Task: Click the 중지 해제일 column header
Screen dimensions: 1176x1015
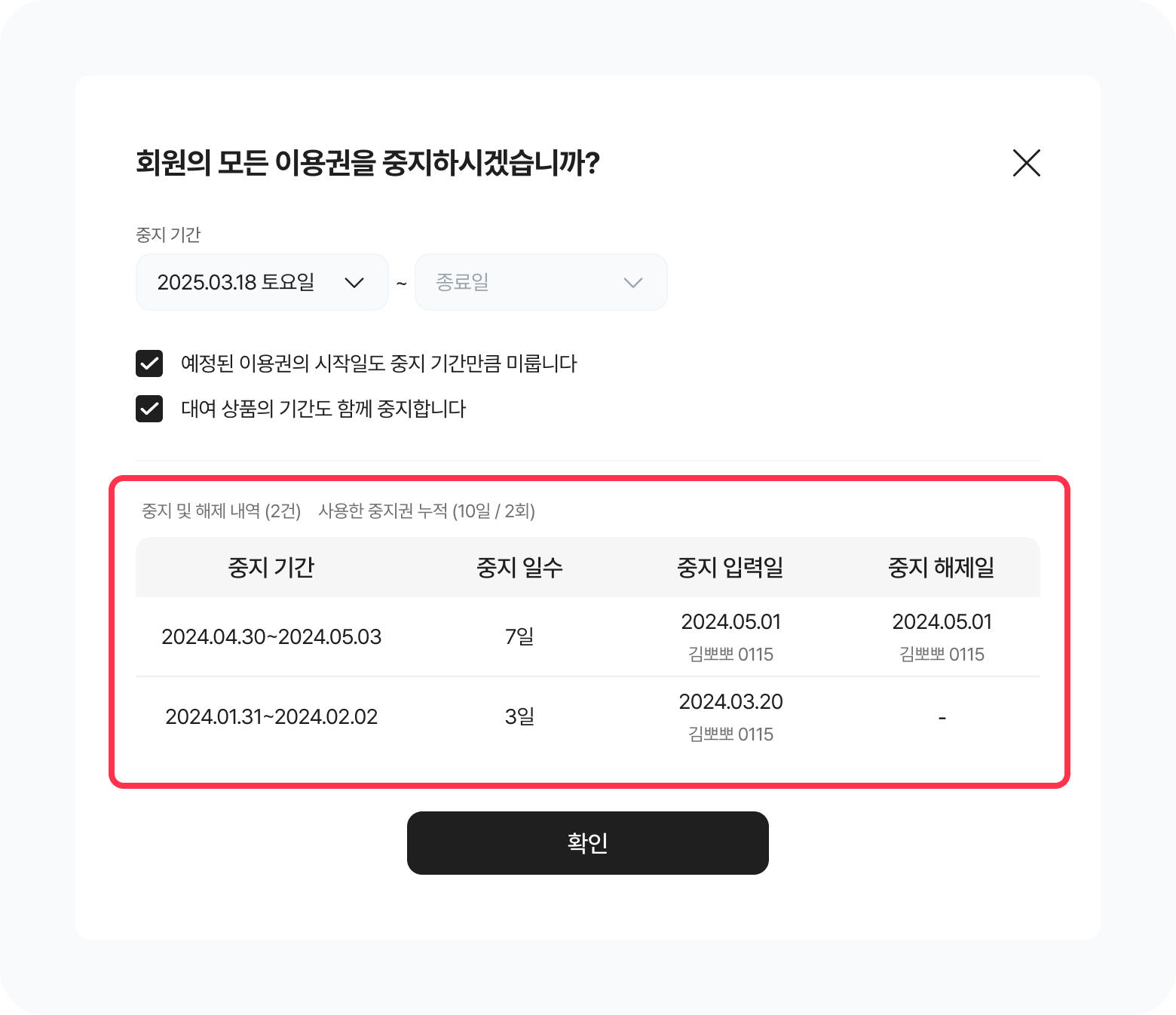Action: pos(941,567)
